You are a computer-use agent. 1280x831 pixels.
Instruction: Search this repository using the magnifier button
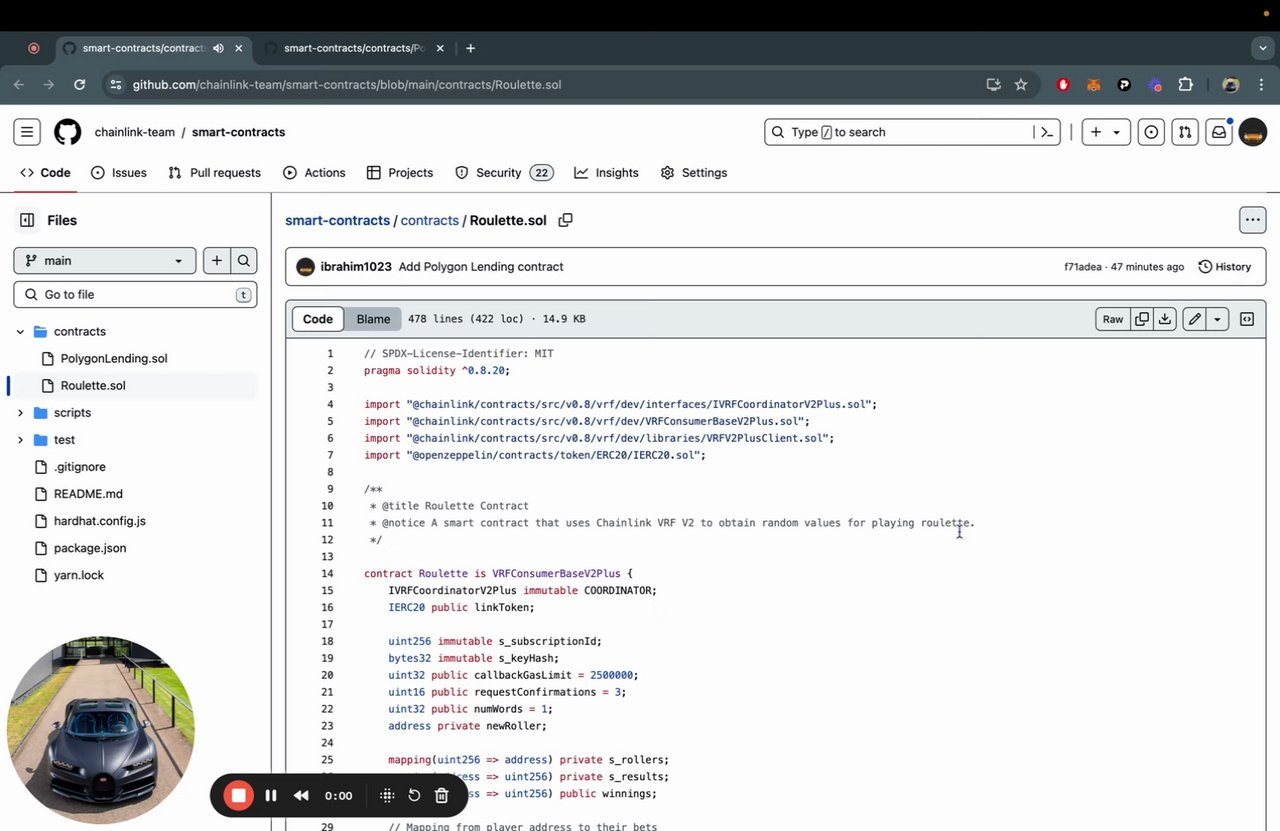pos(244,261)
